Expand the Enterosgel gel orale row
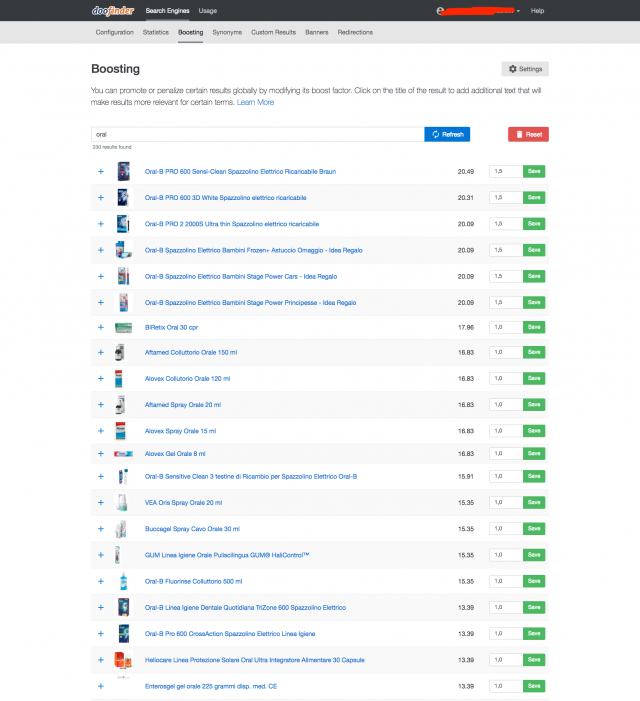Viewport: 640px width, 701px height. coord(101,686)
